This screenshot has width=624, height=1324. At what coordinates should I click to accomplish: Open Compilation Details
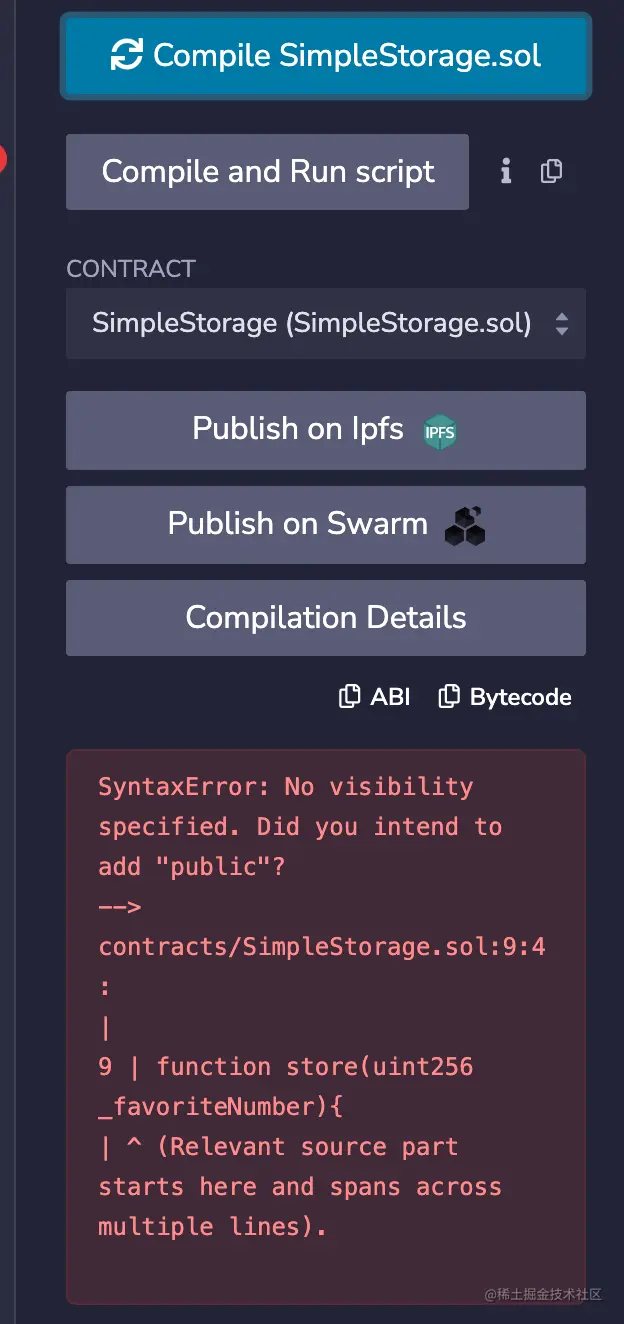(326, 618)
